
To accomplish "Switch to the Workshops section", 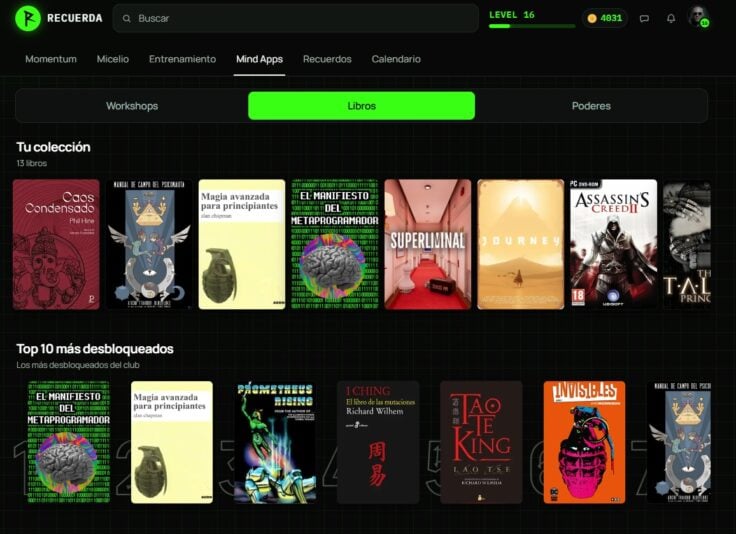I will [132, 106].
